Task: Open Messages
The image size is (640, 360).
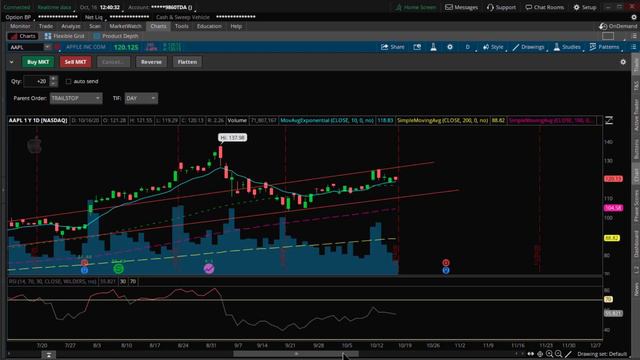Action: pyautogui.click(x=462, y=7)
